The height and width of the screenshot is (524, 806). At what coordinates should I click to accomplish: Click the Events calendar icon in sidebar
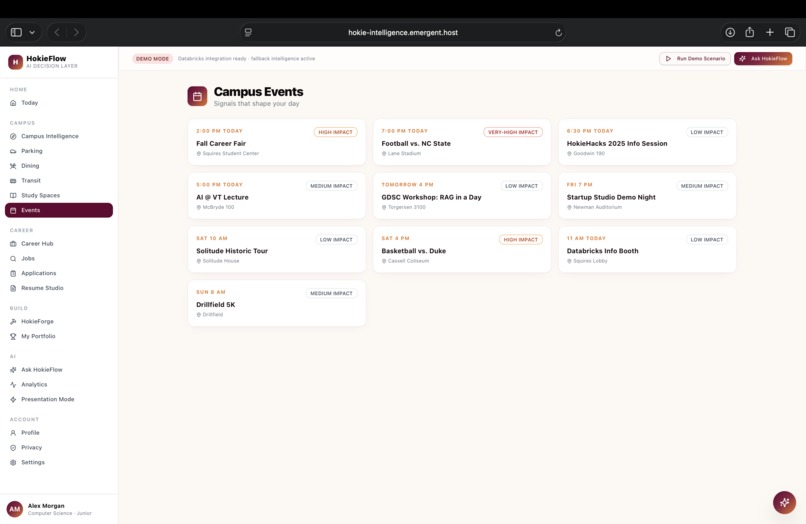[13, 210]
